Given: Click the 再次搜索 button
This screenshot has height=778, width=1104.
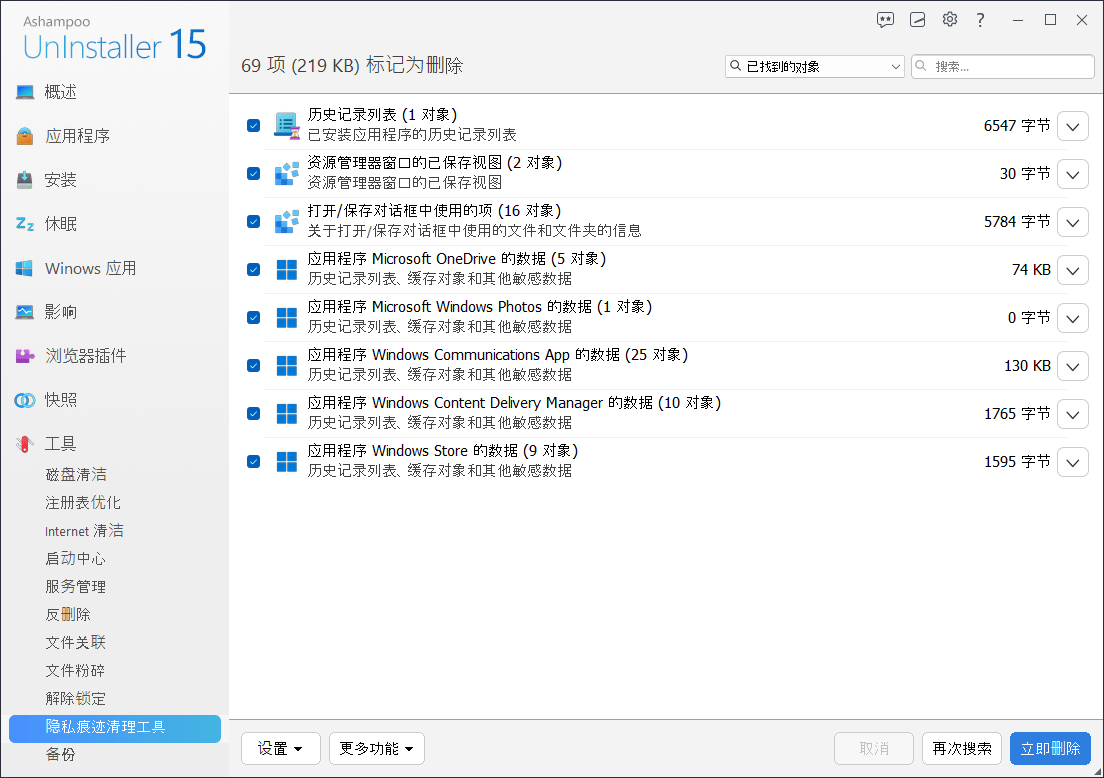Looking at the screenshot, I should [962, 748].
